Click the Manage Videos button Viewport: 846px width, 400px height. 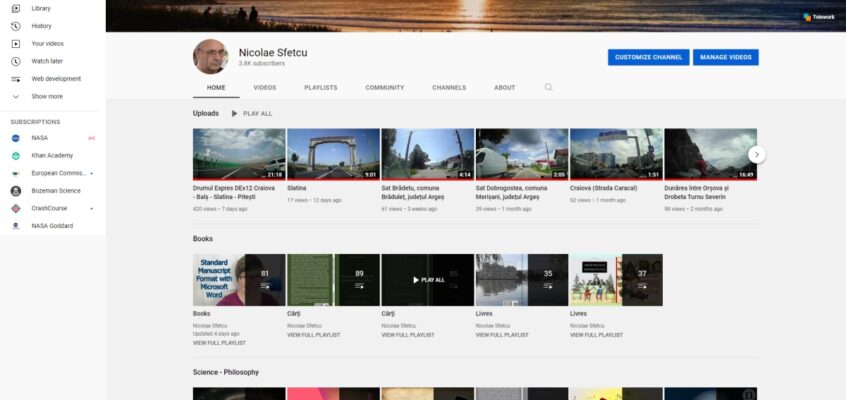pyautogui.click(x=726, y=57)
